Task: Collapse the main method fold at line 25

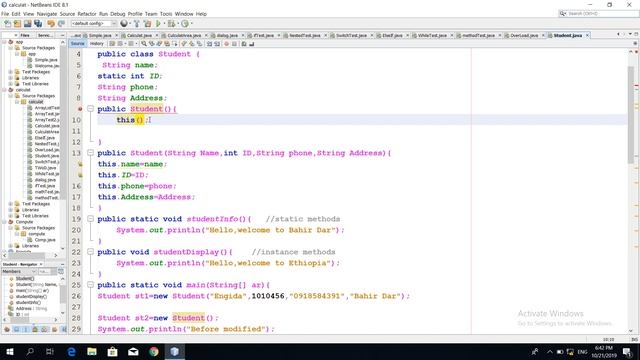Action: click(x=91, y=285)
